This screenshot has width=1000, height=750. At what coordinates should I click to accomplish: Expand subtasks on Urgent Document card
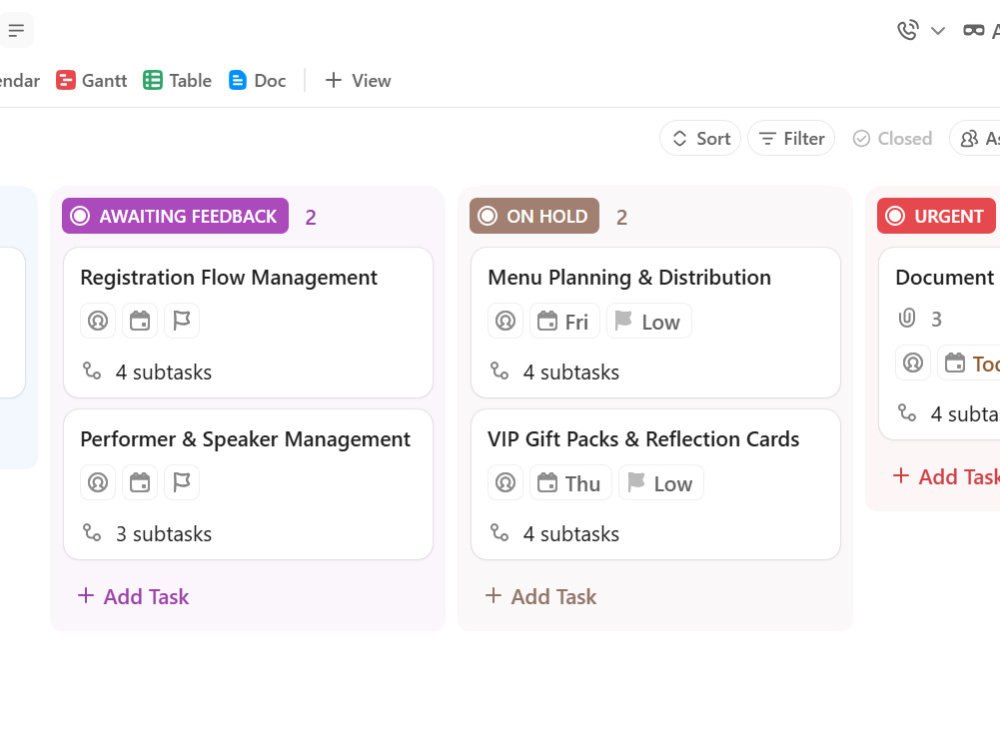(948, 414)
